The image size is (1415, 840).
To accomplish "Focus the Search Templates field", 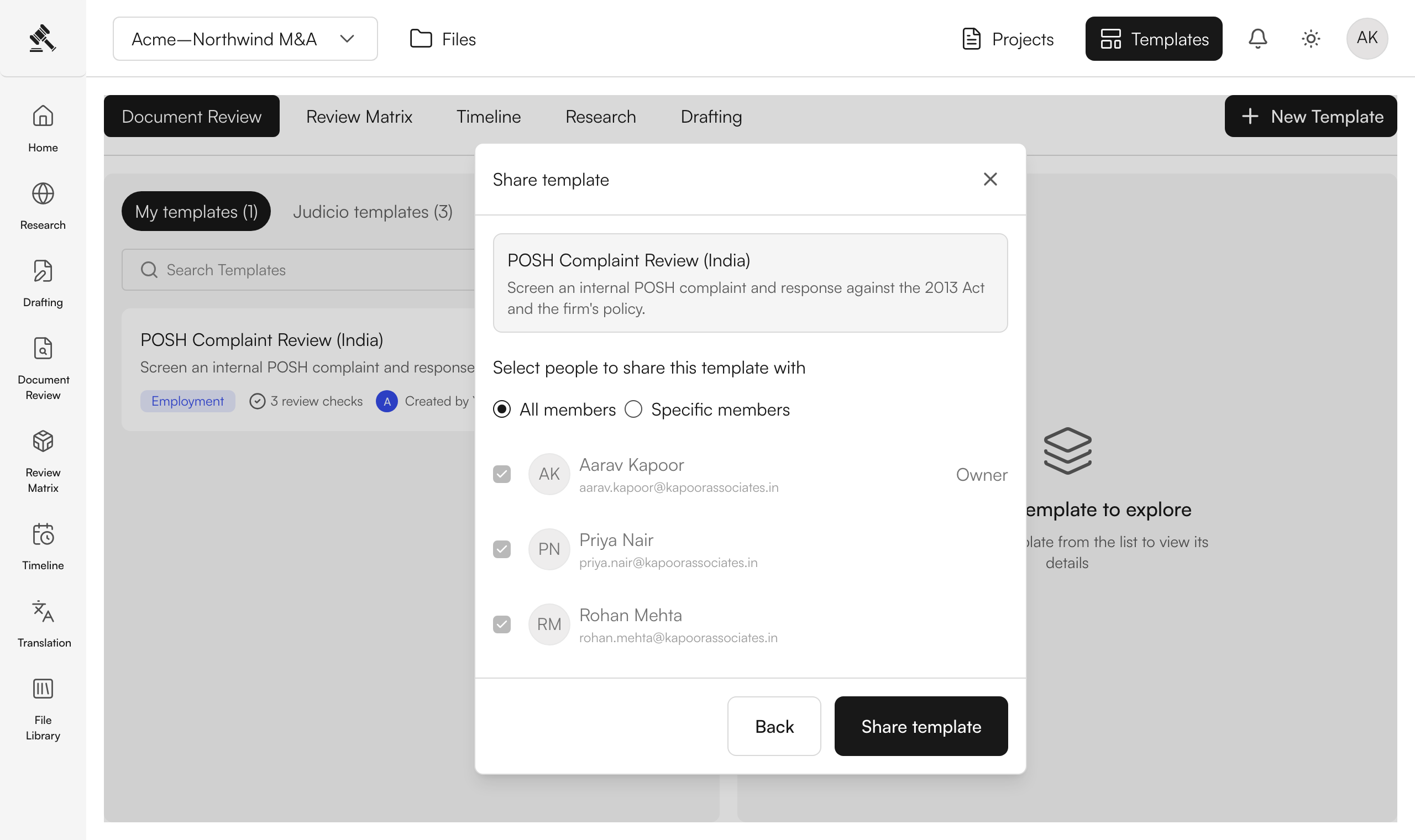I will pyautogui.click(x=299, y=270).
